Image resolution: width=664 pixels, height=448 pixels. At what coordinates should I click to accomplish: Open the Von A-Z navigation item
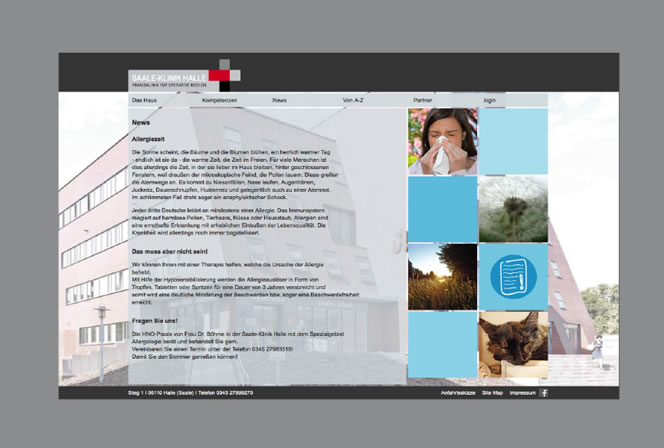pyautogui.click(x=354, y=101)
